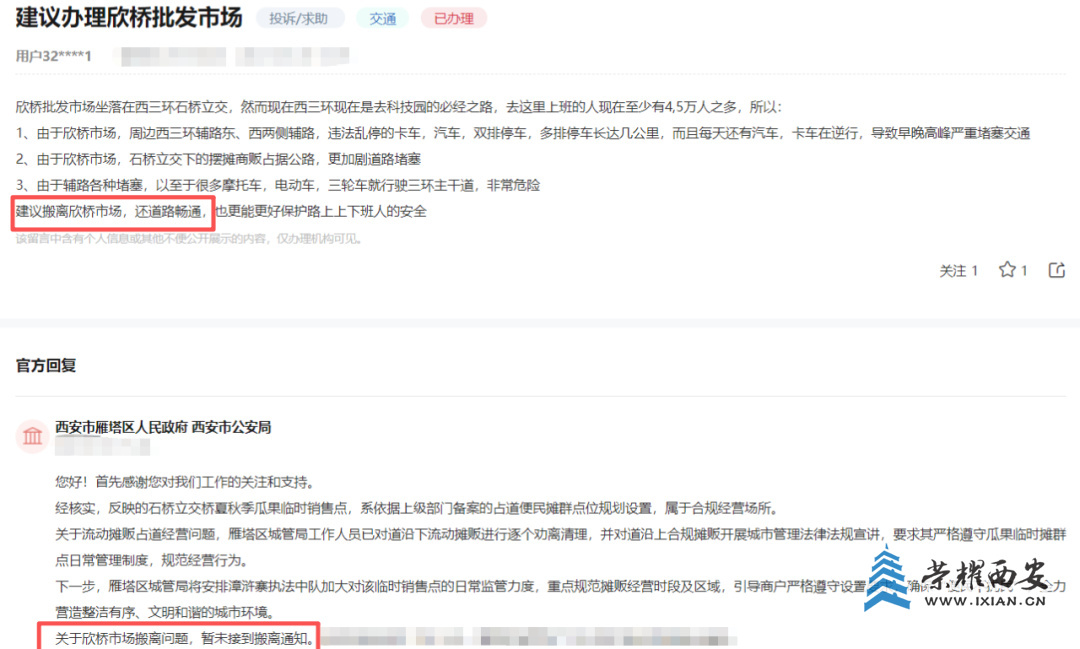Click the red 已办理 status tag

pos(453,18)
